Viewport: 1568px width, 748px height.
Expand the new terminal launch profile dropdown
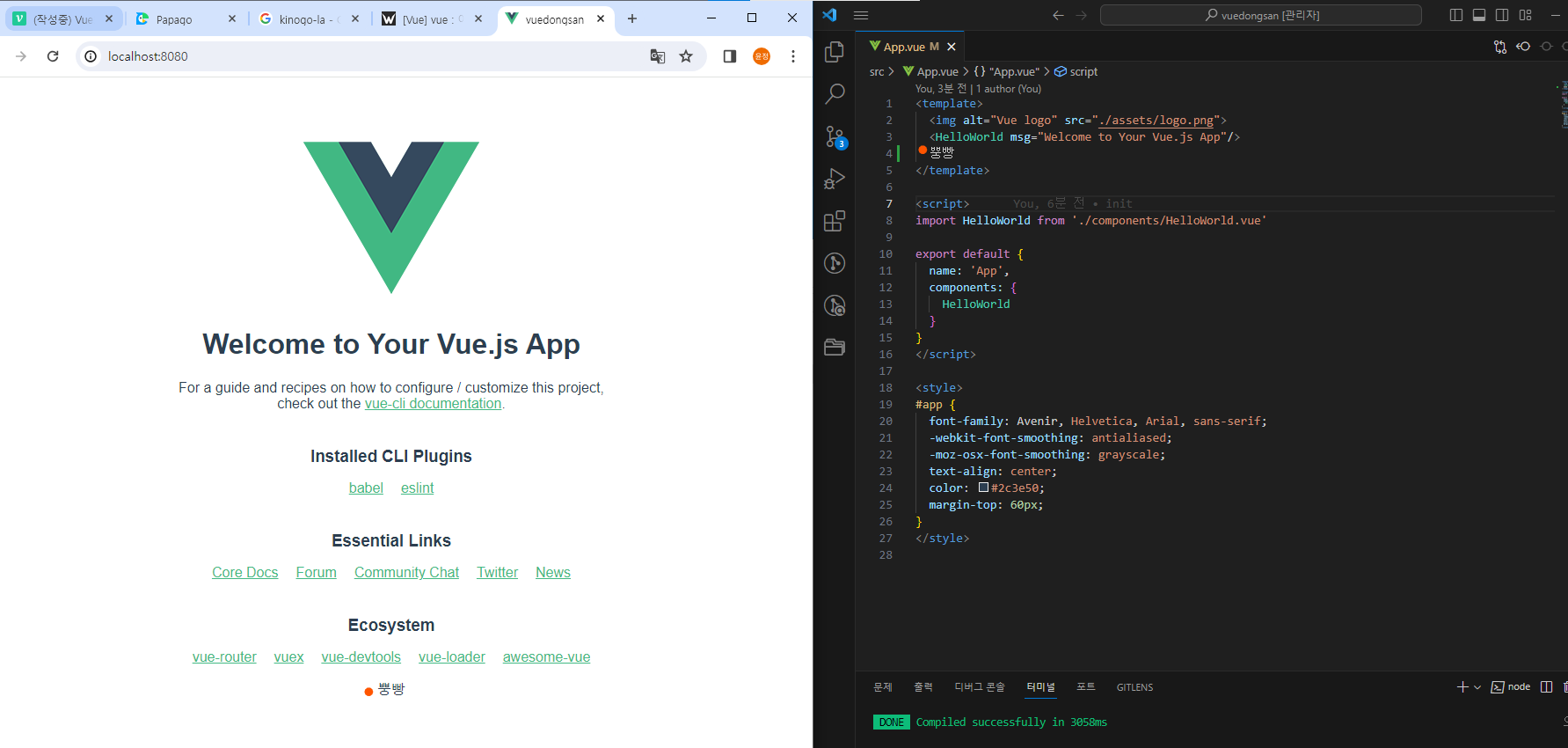[1477, 687]
